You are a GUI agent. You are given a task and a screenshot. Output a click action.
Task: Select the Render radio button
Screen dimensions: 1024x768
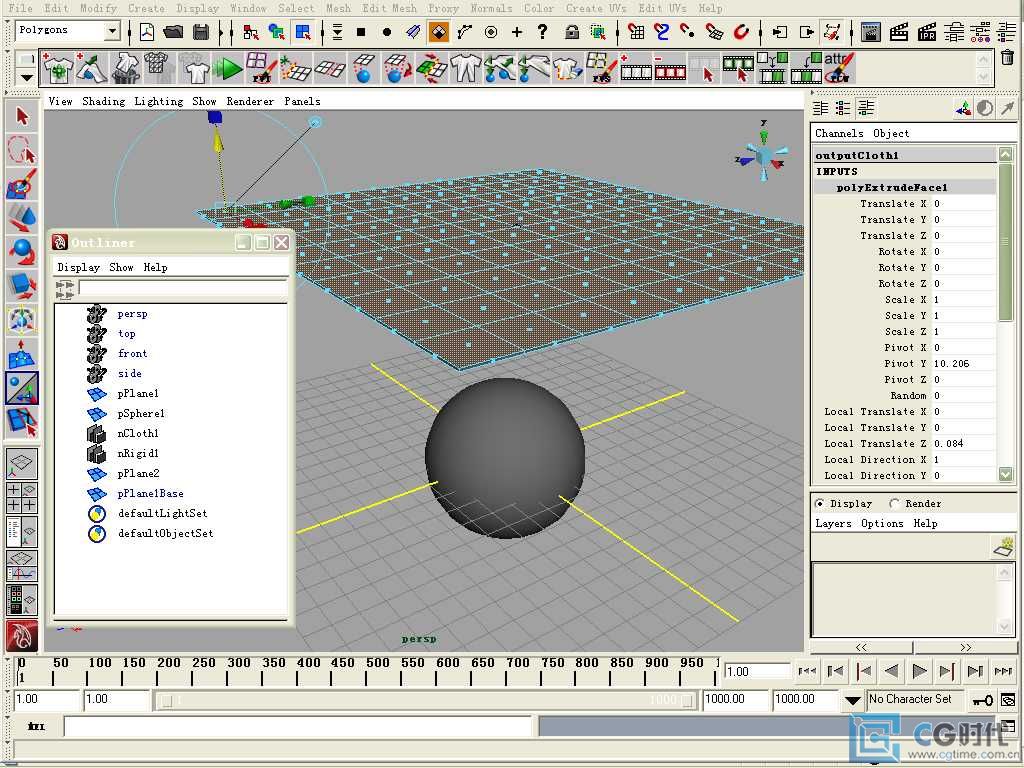click(894, 504)
